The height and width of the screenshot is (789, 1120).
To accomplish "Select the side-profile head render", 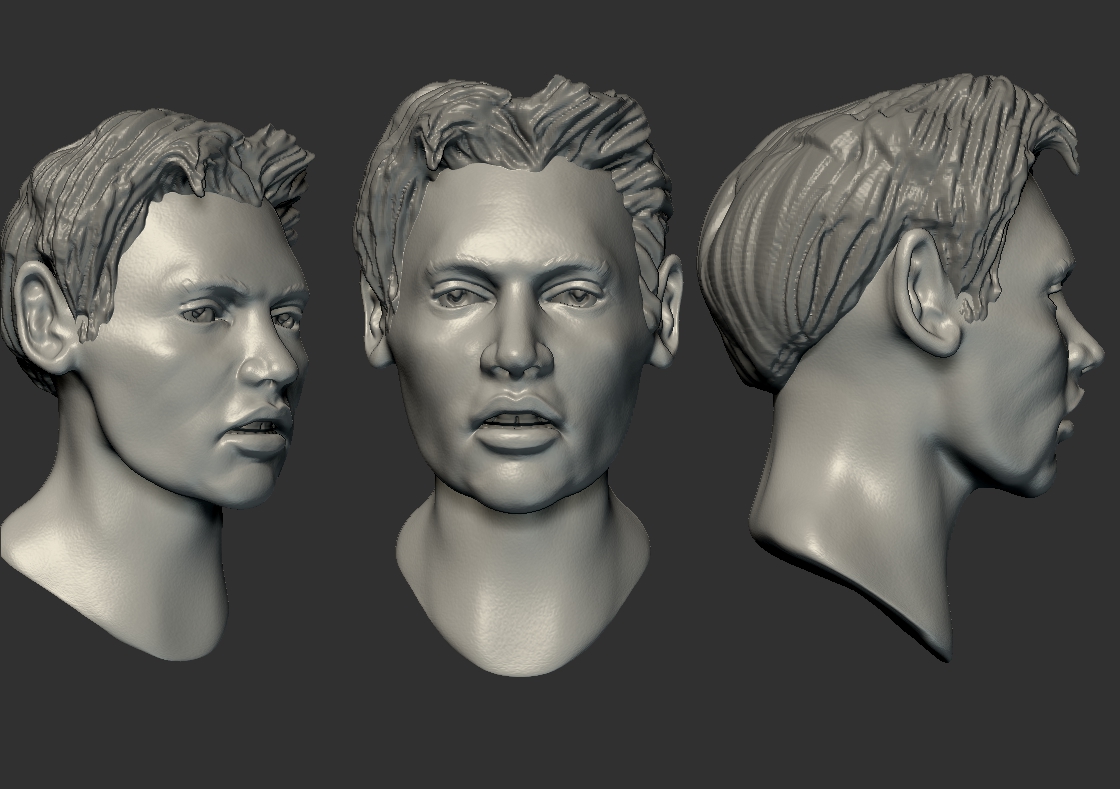I will coord(901,366).
